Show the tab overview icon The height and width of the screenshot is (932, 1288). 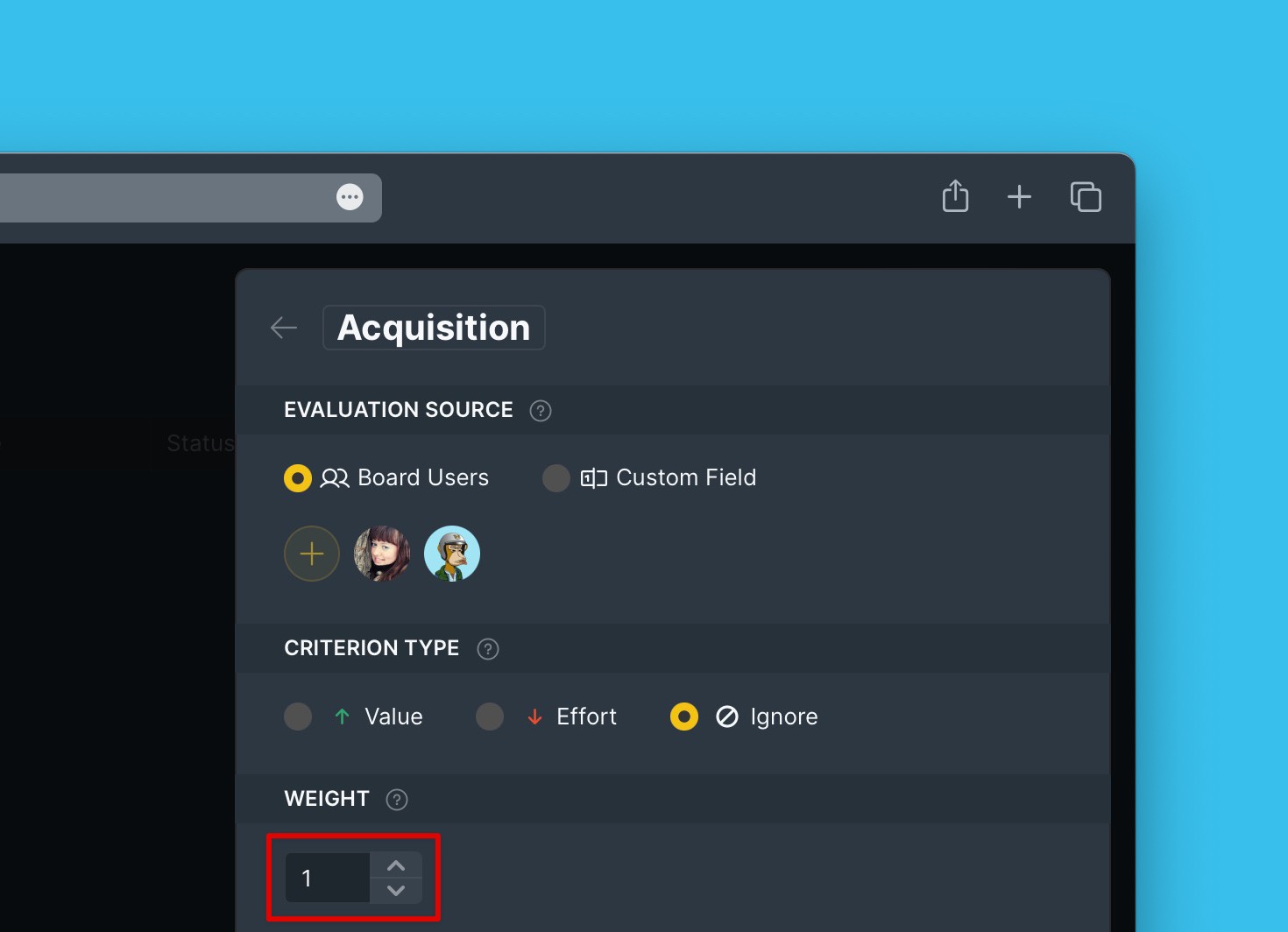[x=1086, y=196]
